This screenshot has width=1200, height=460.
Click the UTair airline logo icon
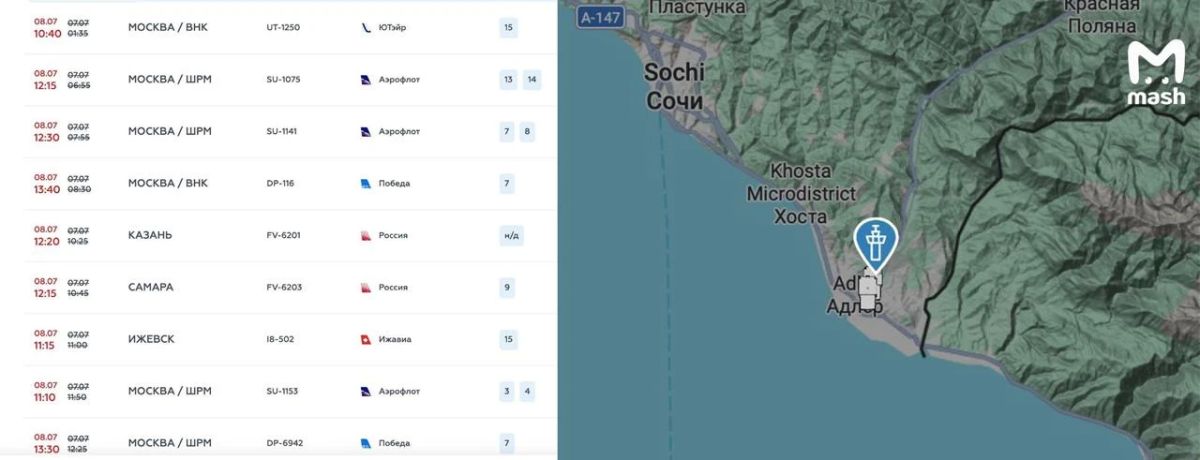click(x=365, y=27)
